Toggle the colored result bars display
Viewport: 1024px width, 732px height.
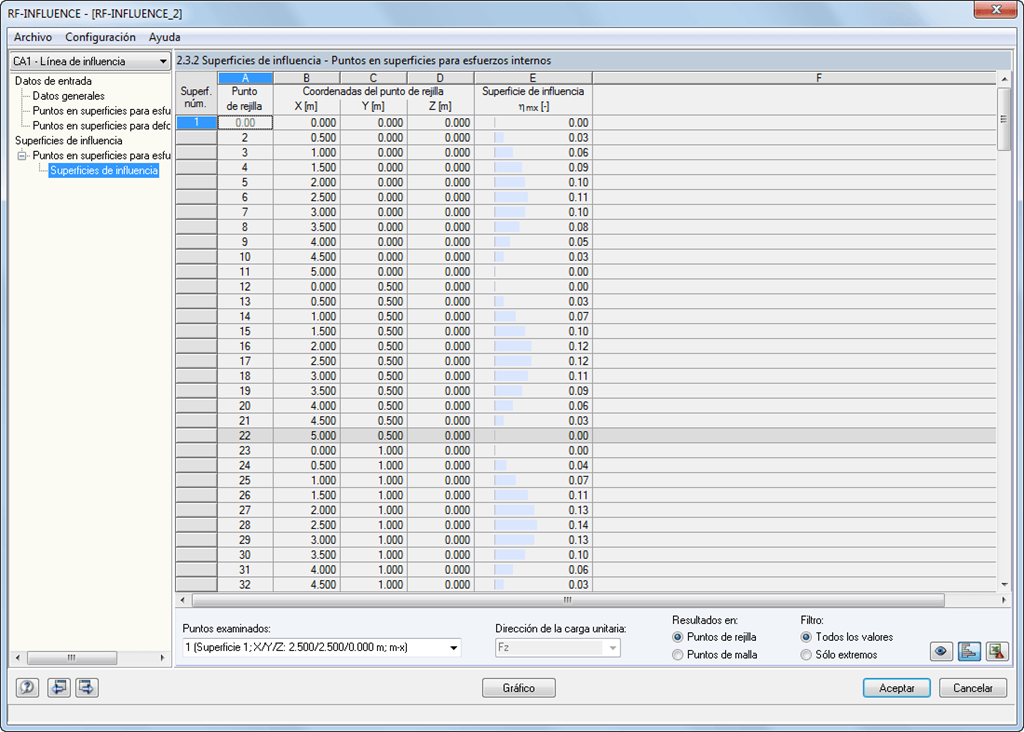(x=969, y=651)
